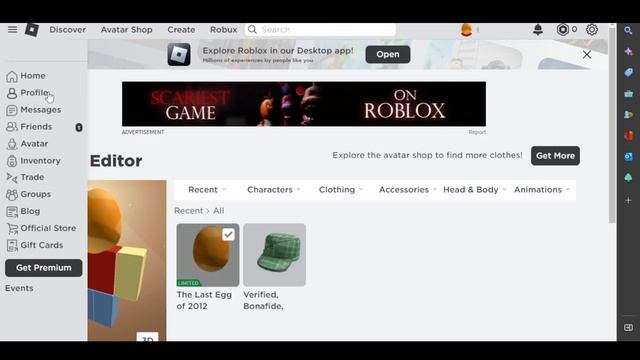Open the browser sidebar Outlook icon
This screenshot has height=360, width=640.
click(x=628, y=156)
